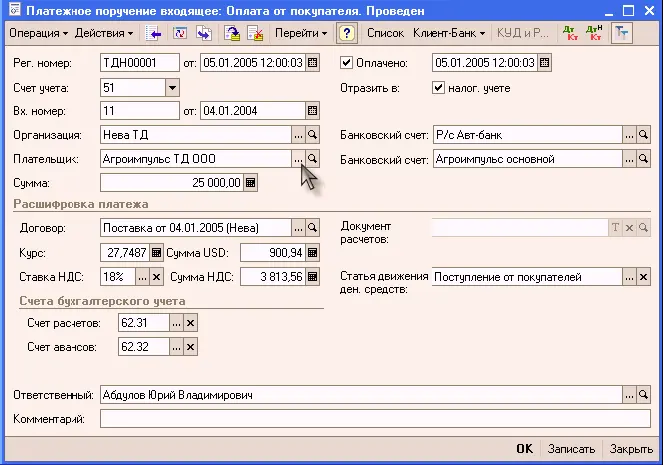Choose Р/с Авт-банк account via ellipsis button
The height and width of the screenshot is (465, 663).
click(629, 135)
